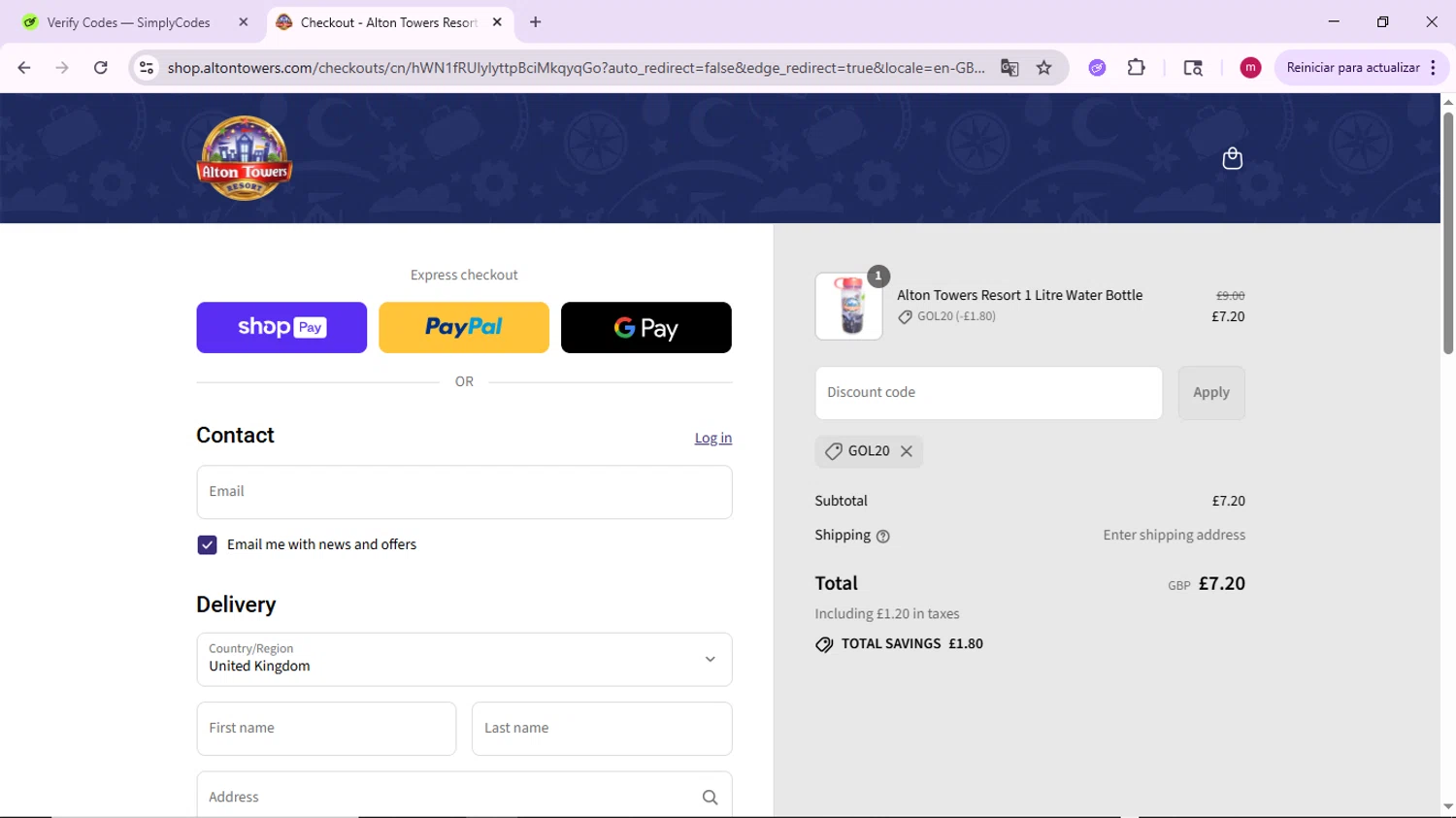The height and width of the screenshot is (818, 1456).
Task: Focus the First name field
Action: coord(326,729)
